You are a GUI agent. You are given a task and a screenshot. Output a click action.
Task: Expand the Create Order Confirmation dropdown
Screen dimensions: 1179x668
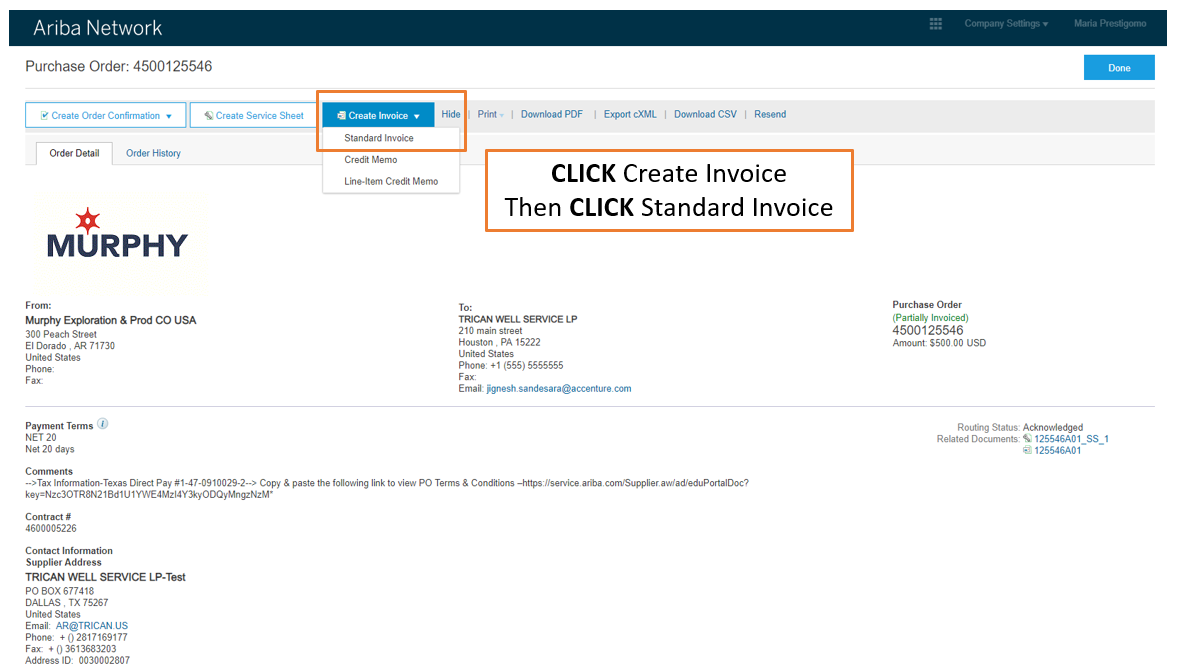click(106, 116)
